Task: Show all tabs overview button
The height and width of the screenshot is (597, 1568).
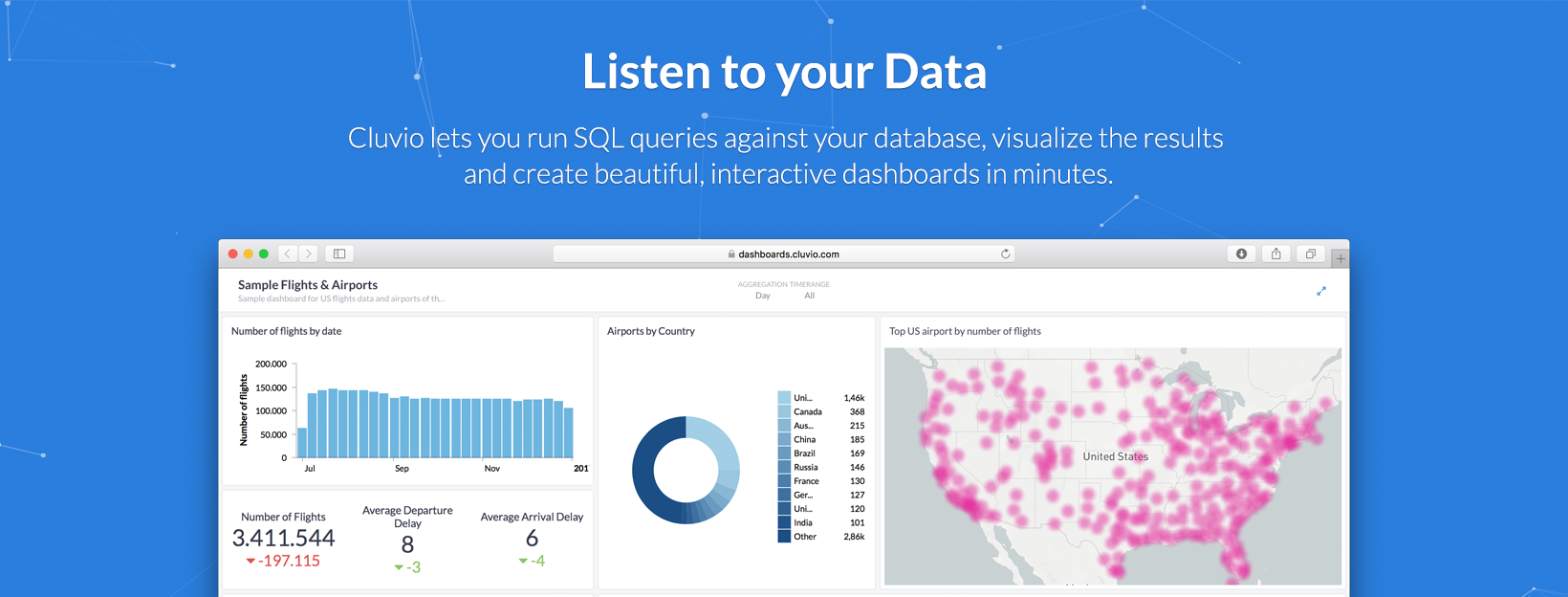Action: (1310, 254)
